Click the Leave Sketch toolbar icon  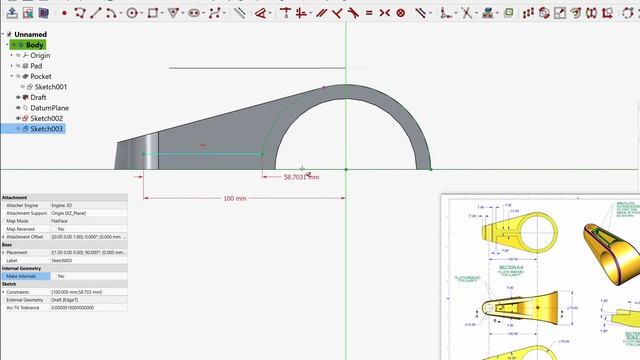click(12, 13)
